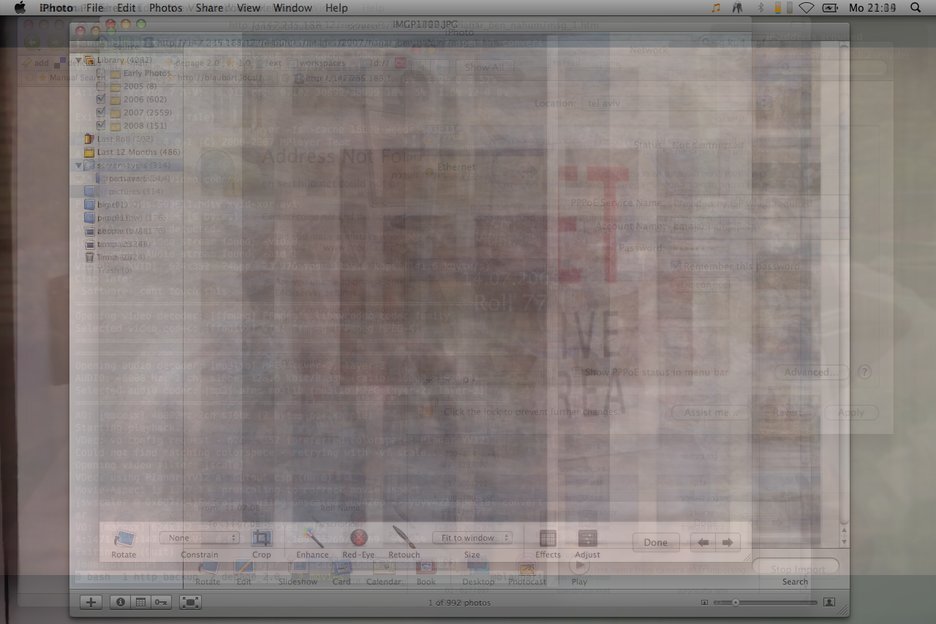Click the Apply button in Network
Screen dimensions: 936x624
click(x=851, y=413)
